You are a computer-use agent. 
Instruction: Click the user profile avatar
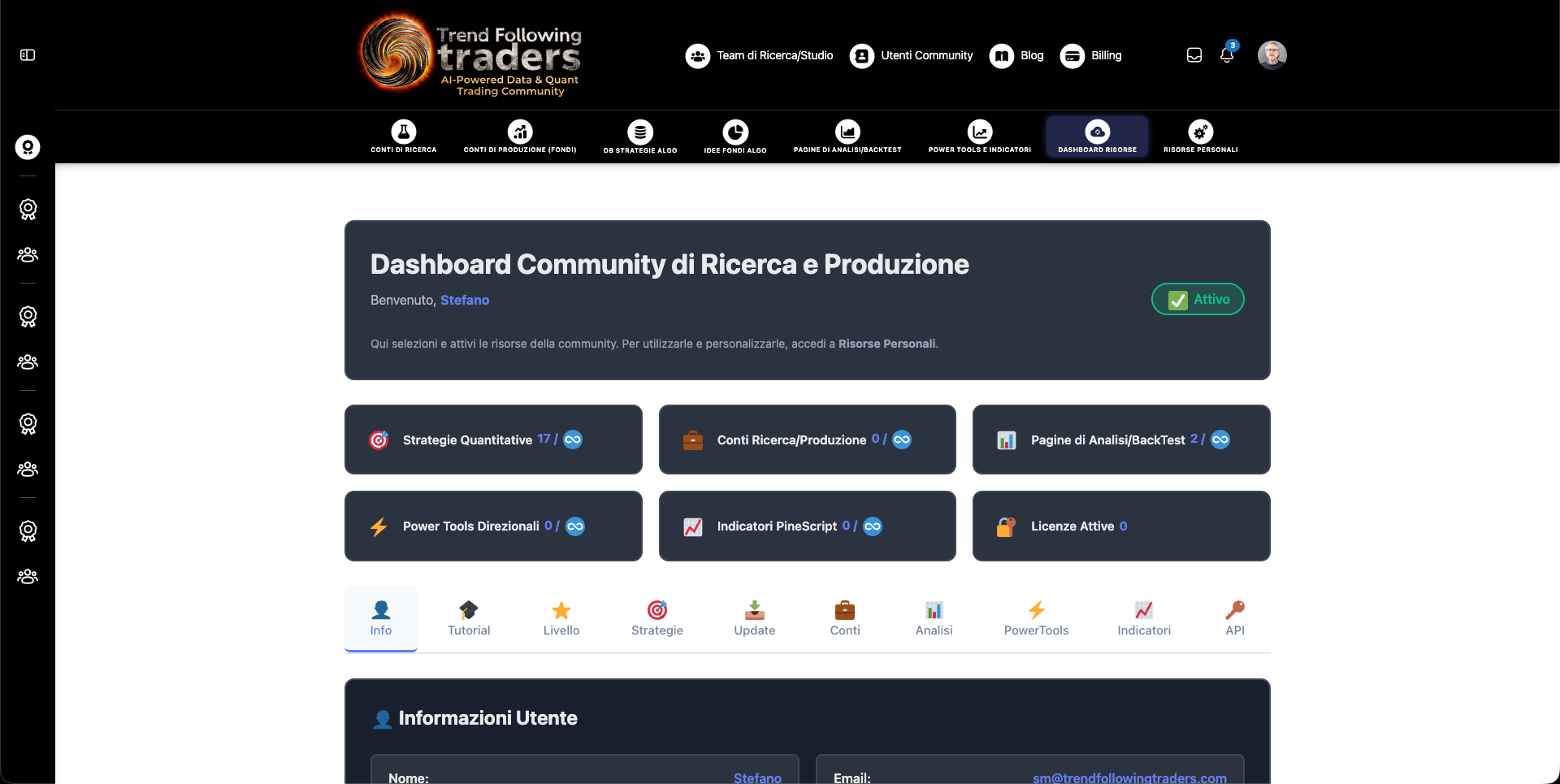click(x=1272, y=55)
